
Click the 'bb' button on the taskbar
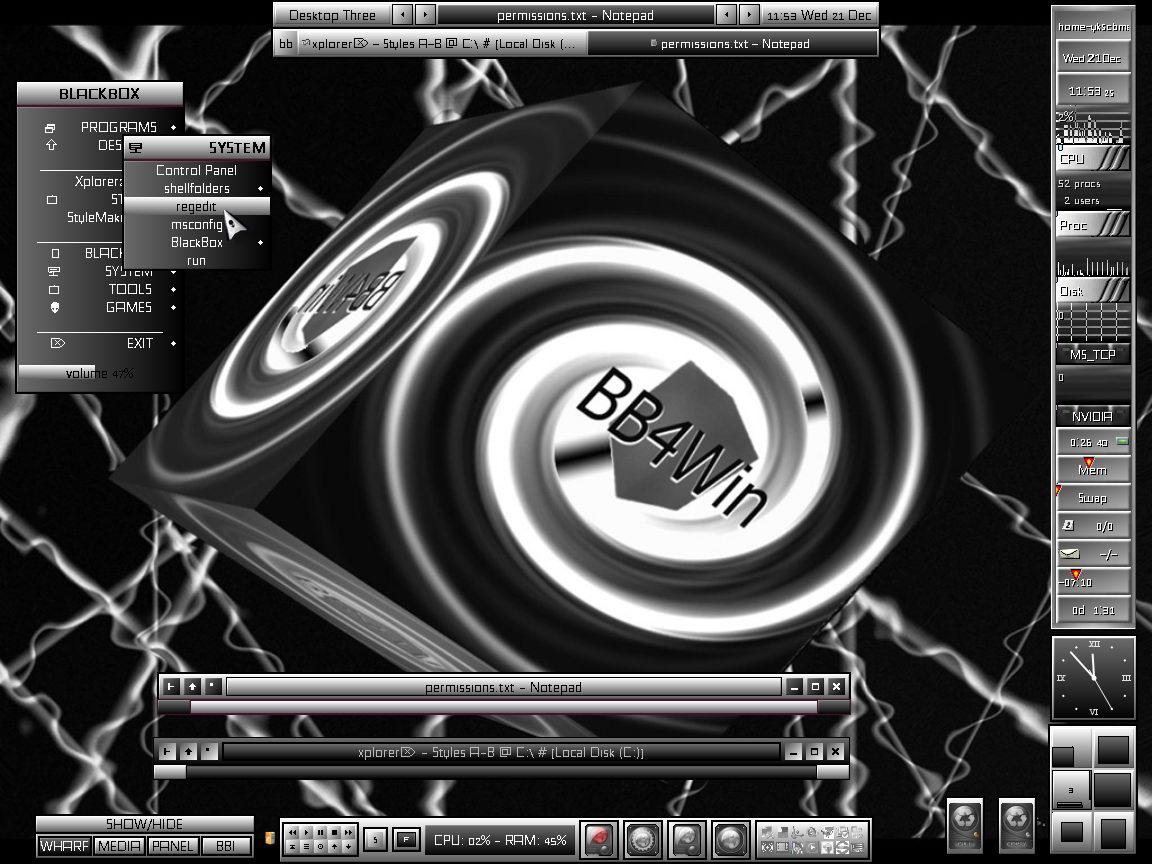pos(286,44)
